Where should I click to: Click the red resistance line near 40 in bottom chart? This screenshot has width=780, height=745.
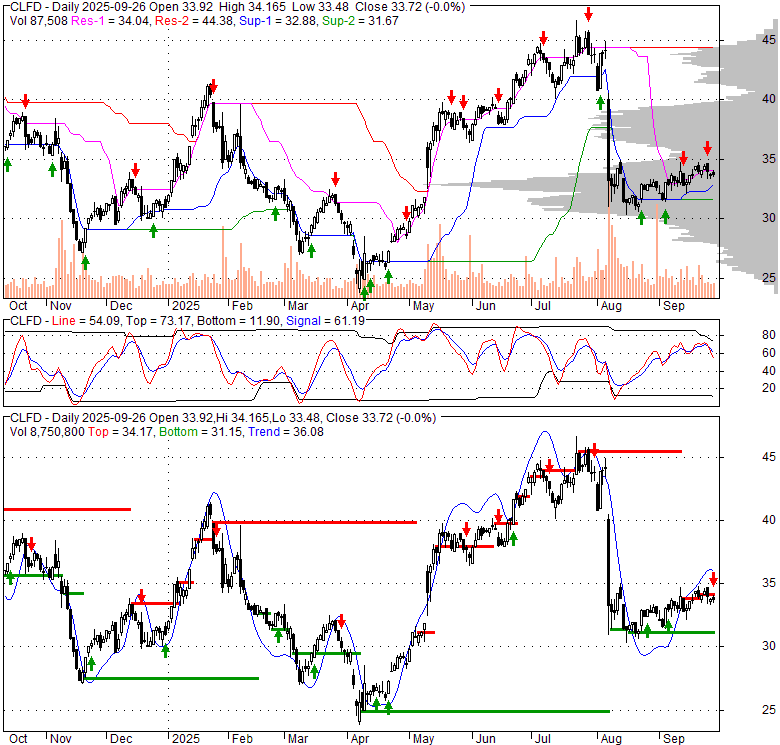(315, 522)
